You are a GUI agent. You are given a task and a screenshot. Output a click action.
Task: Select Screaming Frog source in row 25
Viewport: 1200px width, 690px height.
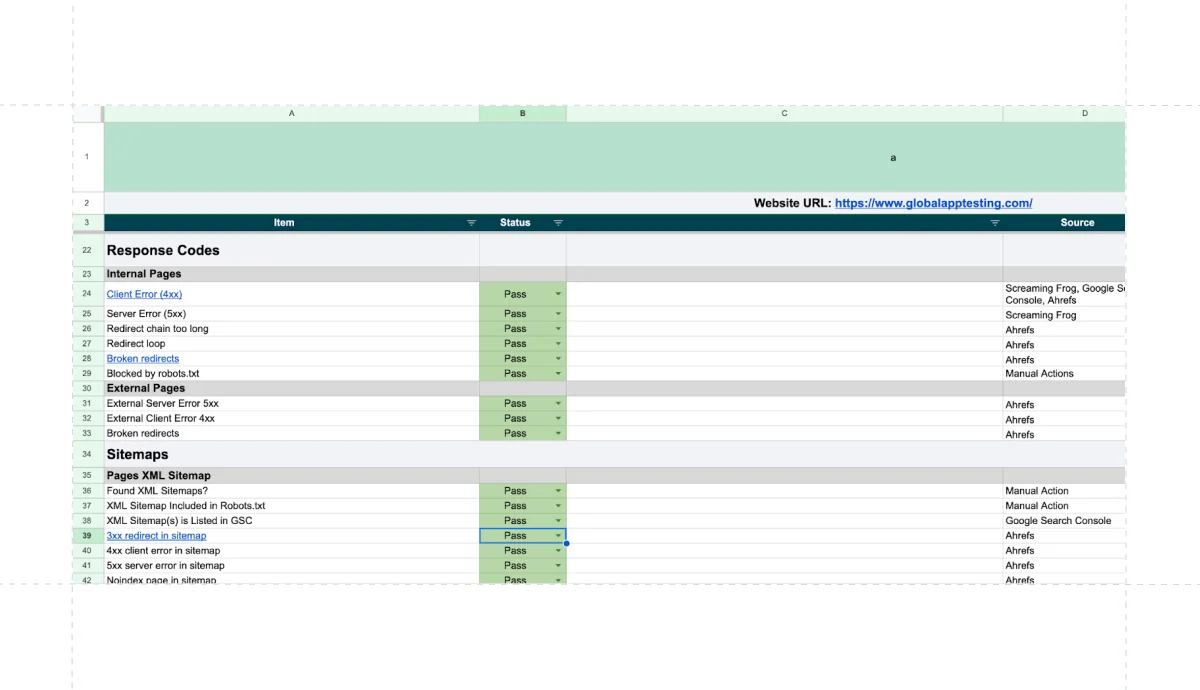[x=1064, y=315]
